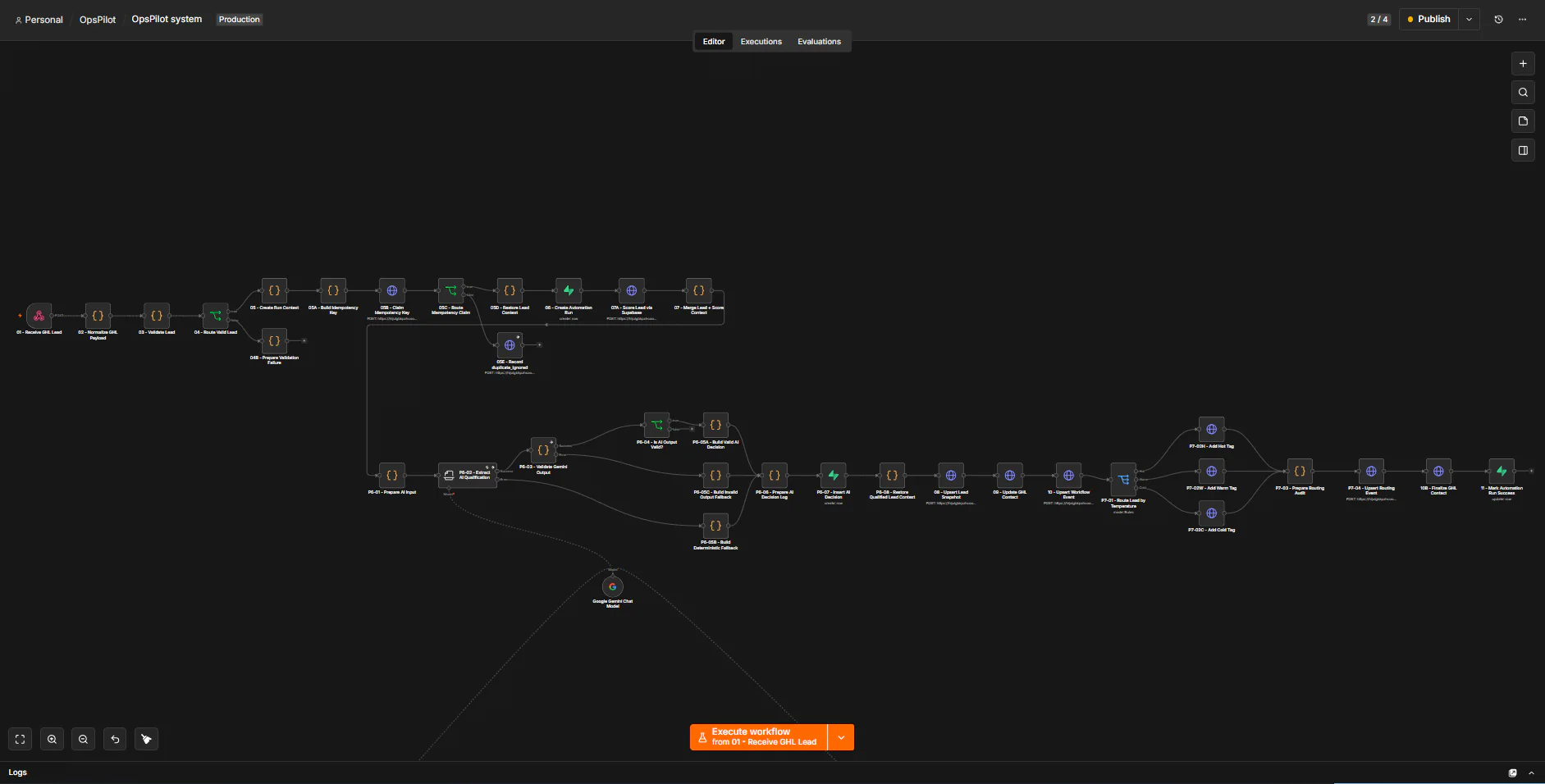Add a sticky note from side panel
The image size is (1545, 784).
(1523, 121)
